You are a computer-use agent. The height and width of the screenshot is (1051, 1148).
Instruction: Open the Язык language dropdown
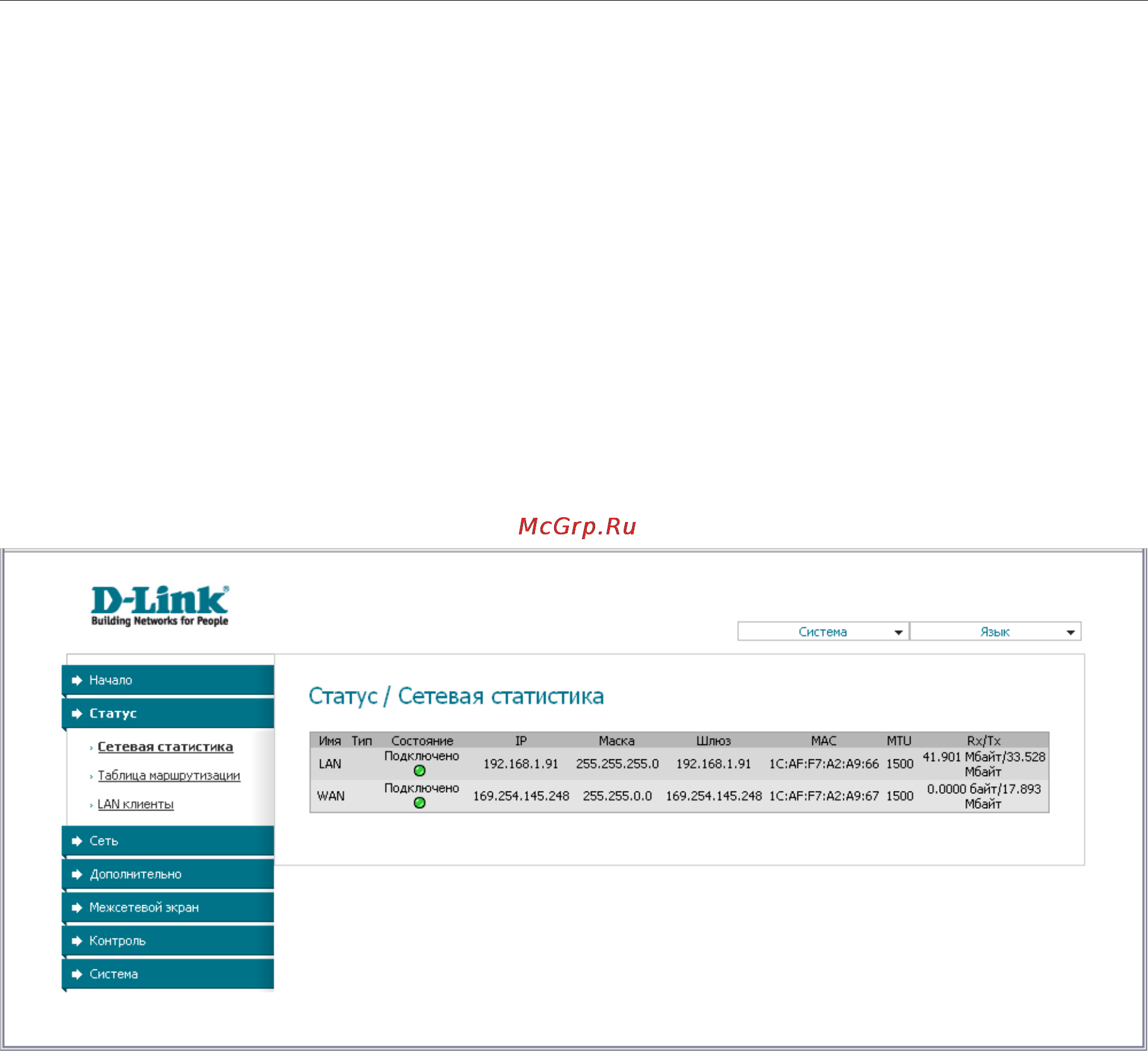tap(996, 631)
